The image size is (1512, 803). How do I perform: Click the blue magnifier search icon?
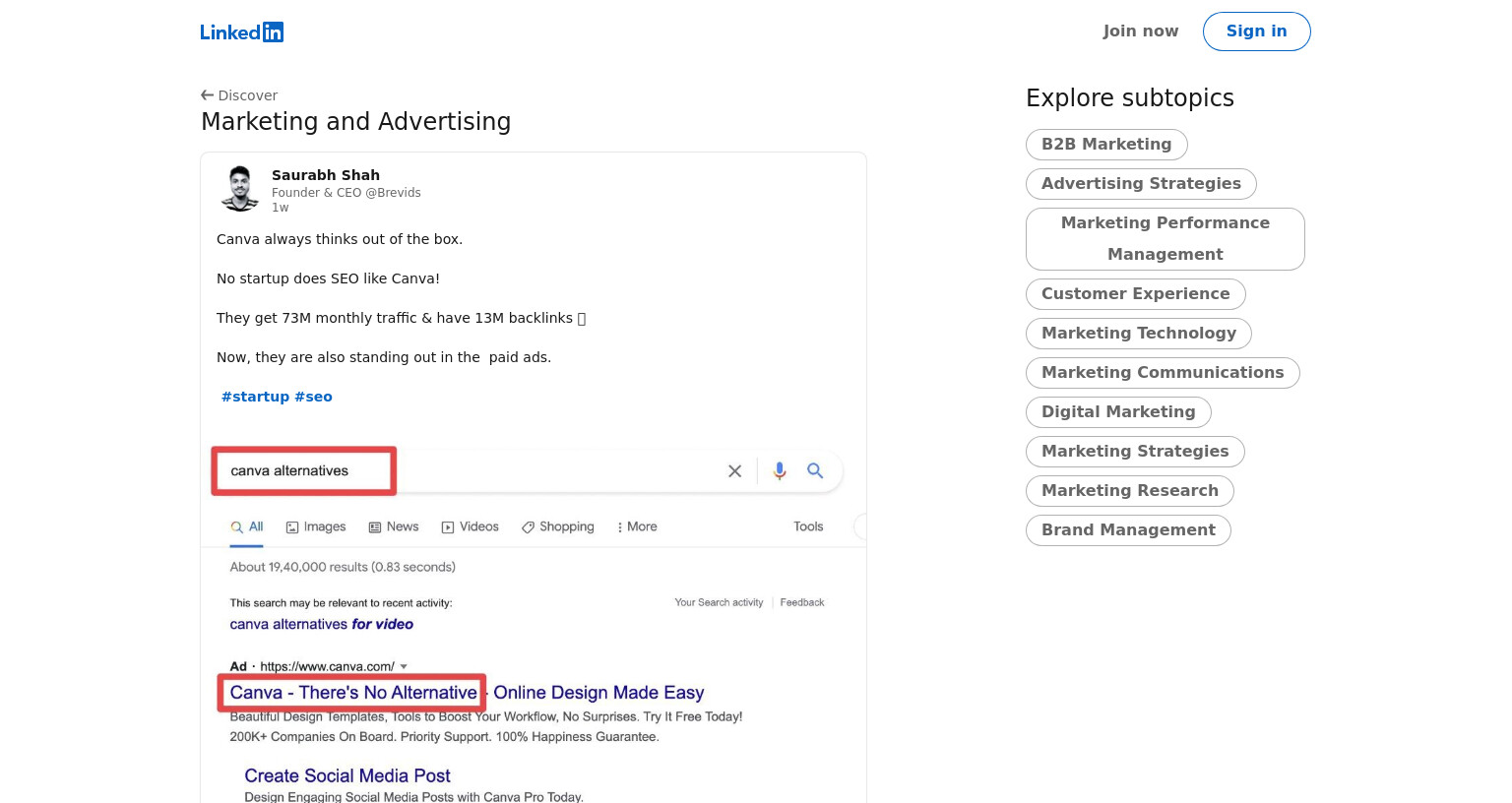click(x=815, y=470)
